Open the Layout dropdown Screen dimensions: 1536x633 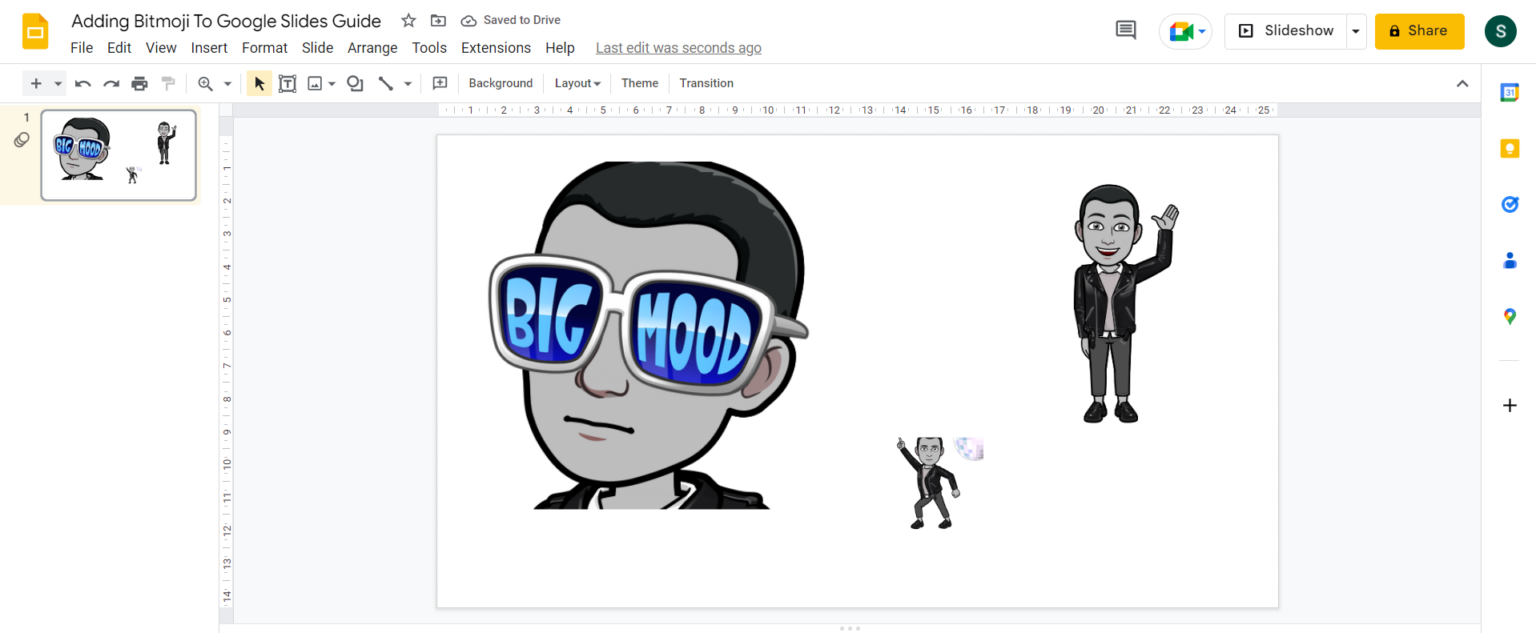(x=577, y=83)
